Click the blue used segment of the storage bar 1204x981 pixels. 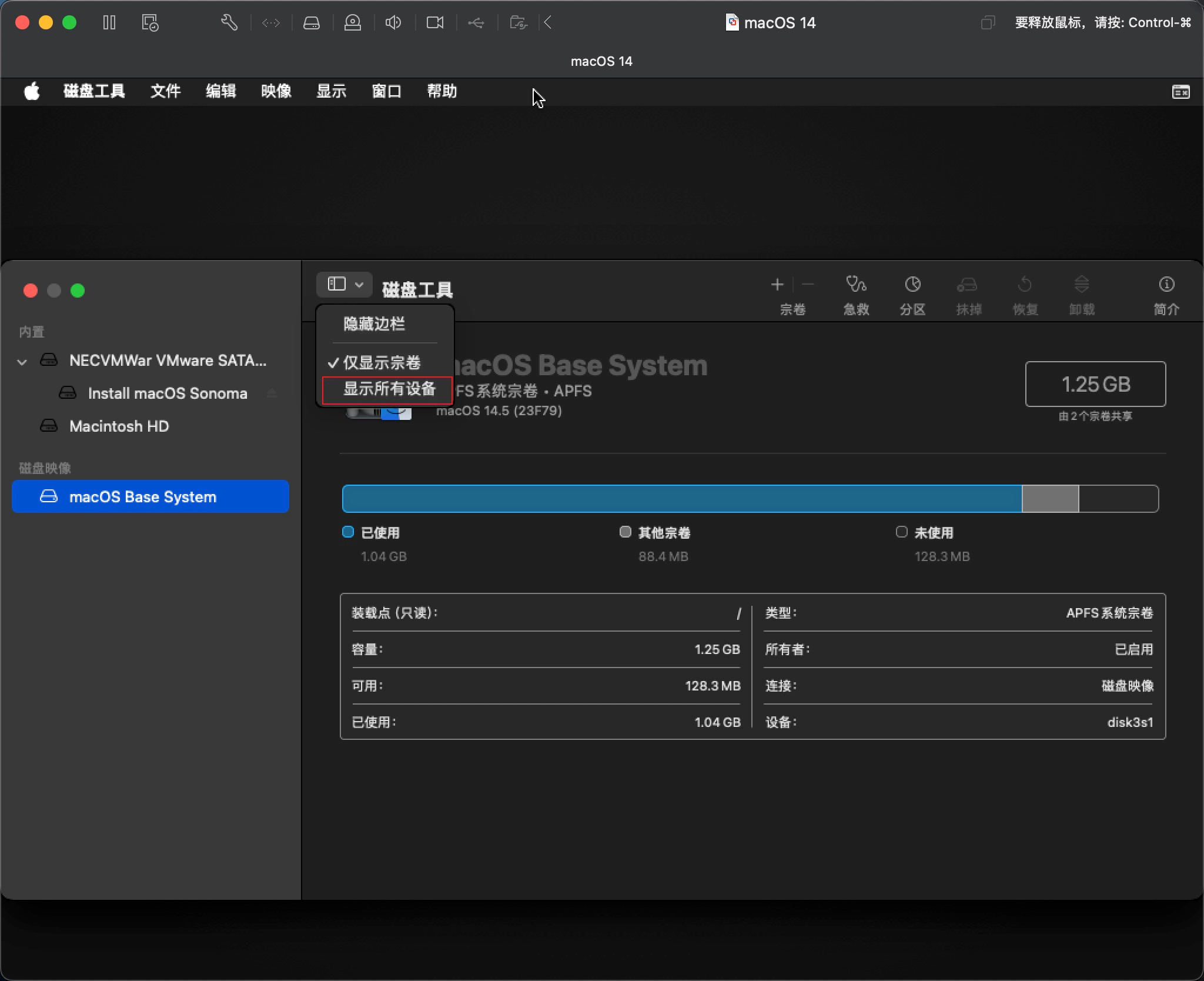click(682, 499)
